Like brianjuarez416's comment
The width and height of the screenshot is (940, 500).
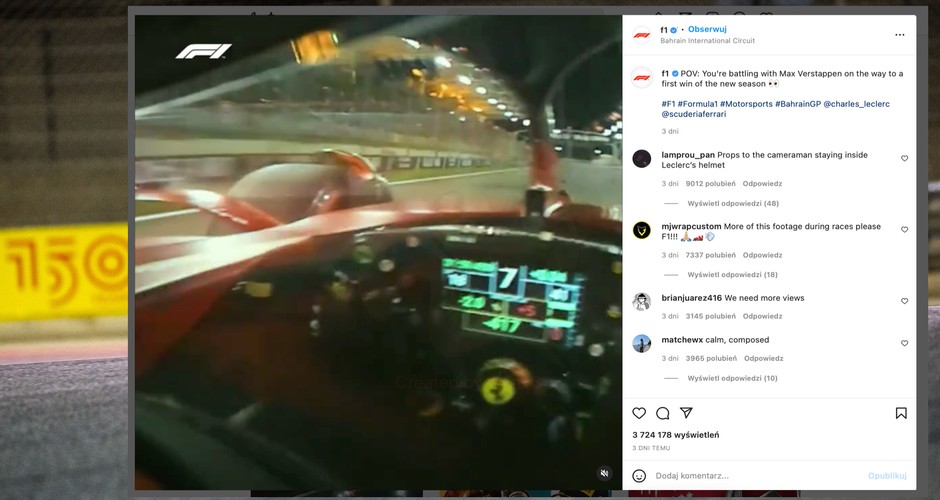[905, 301]
